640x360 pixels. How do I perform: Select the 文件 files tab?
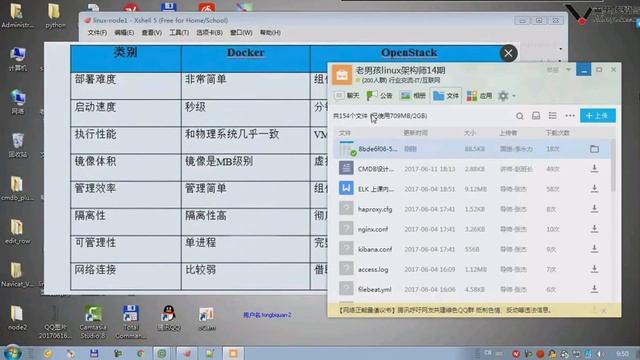click(446, 96)
